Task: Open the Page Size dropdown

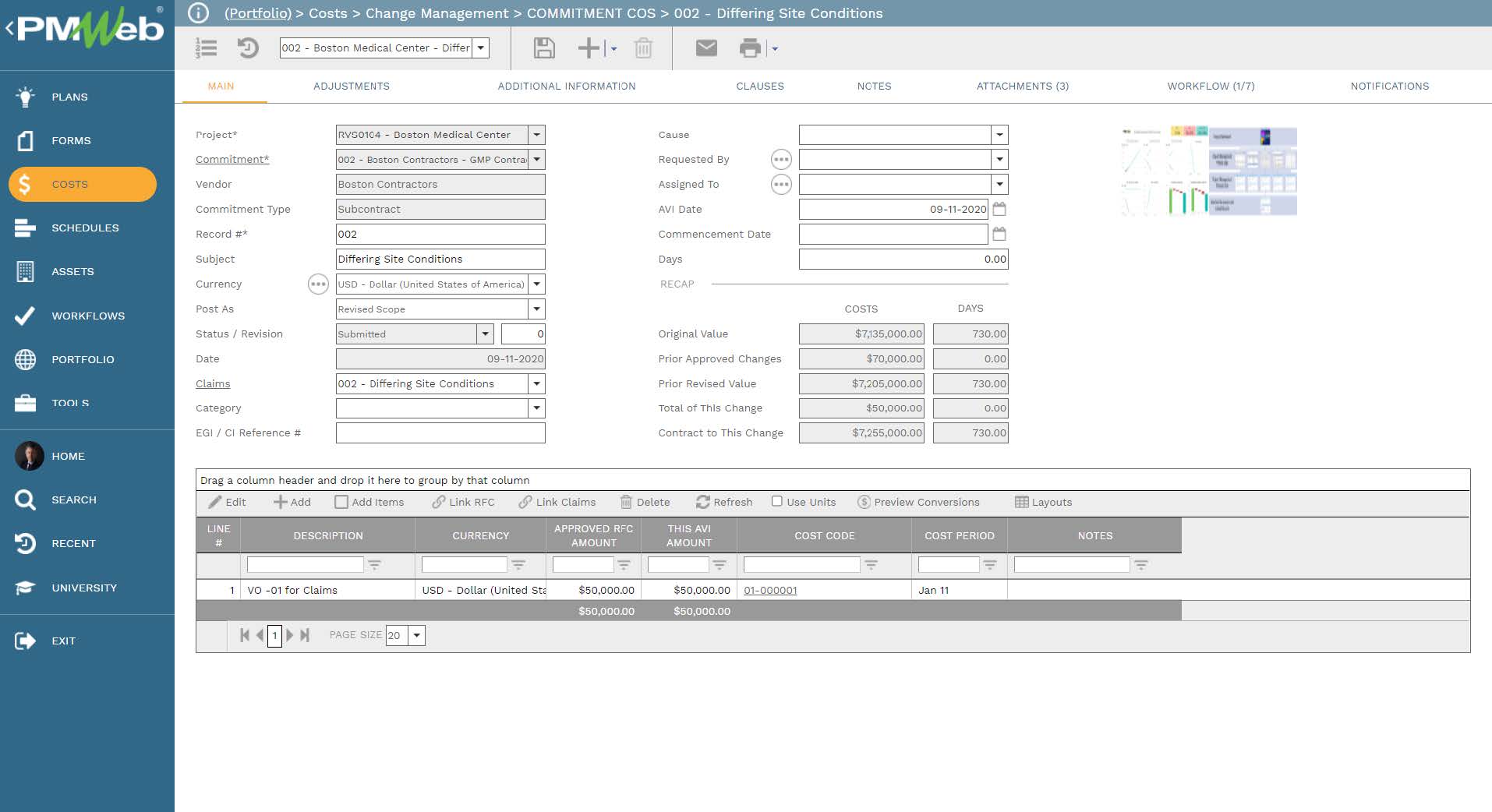Action: (x=417, y=635)
